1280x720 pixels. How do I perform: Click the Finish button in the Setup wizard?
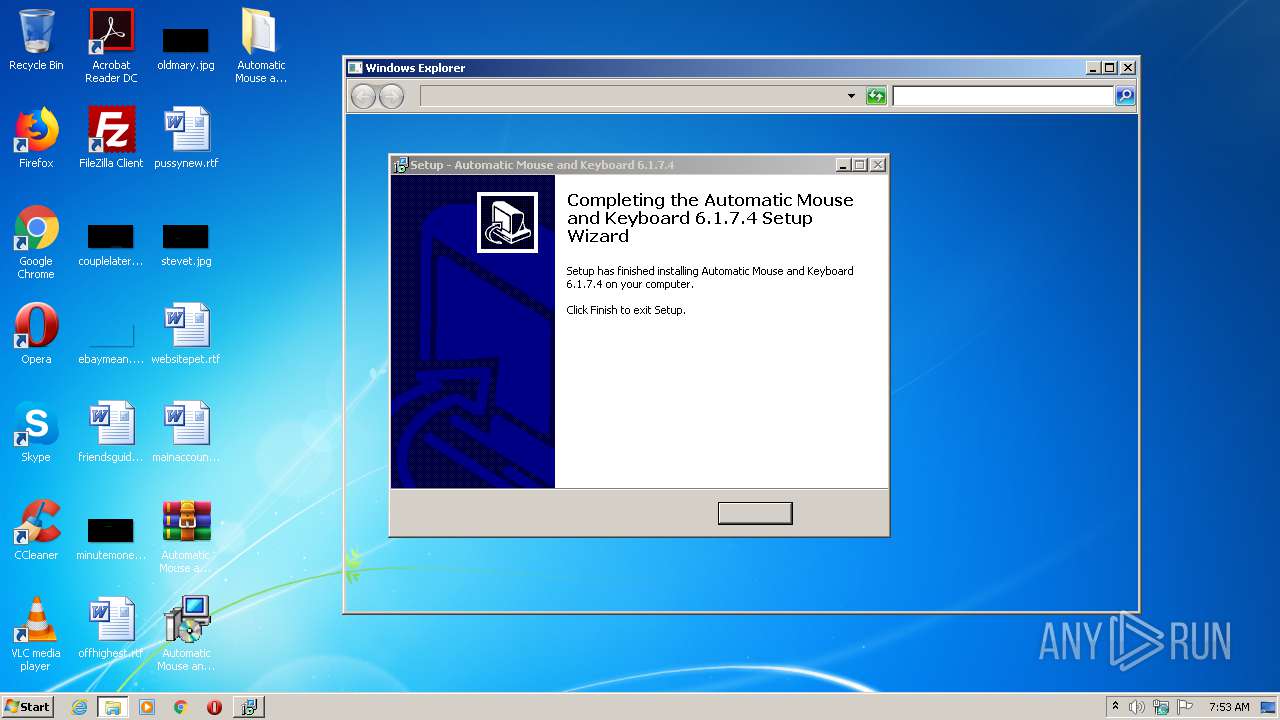coord(755,513)
